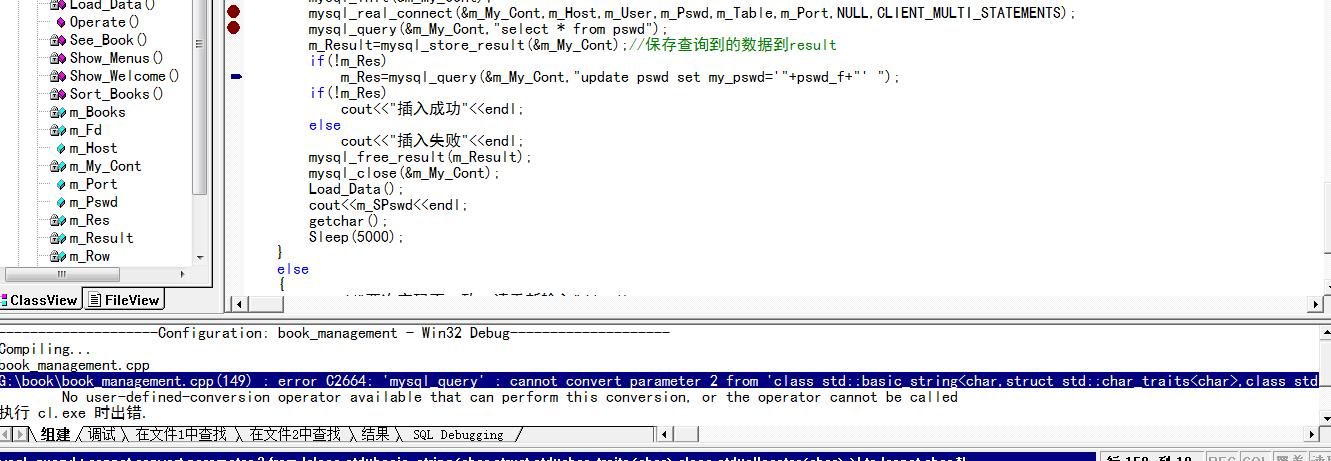The width and height of the screenshot is (1331, 461).
Task: Open the 结果 output tab
Action: [375, 434]
